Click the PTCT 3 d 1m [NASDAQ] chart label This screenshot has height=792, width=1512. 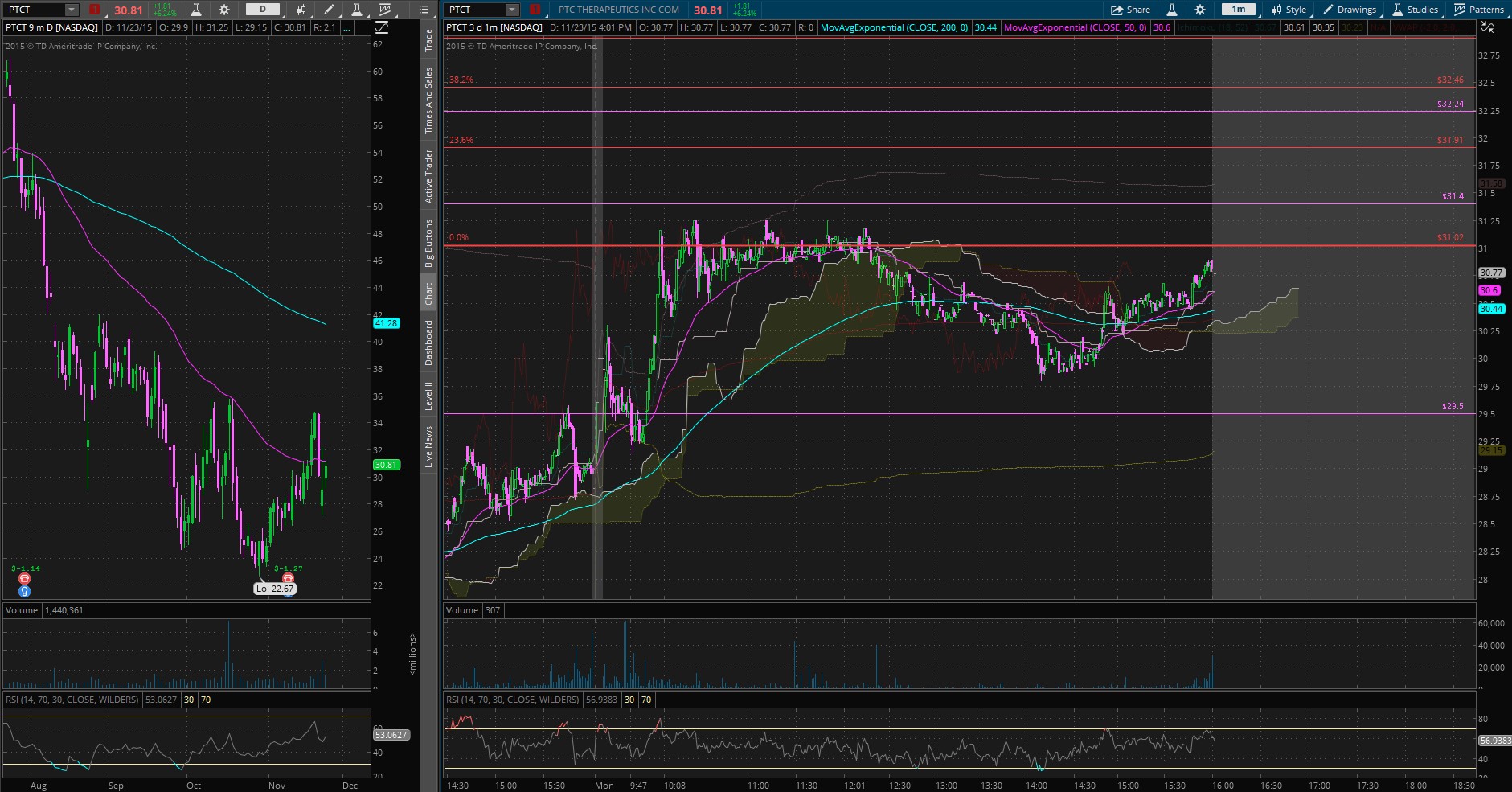(494, 27)
